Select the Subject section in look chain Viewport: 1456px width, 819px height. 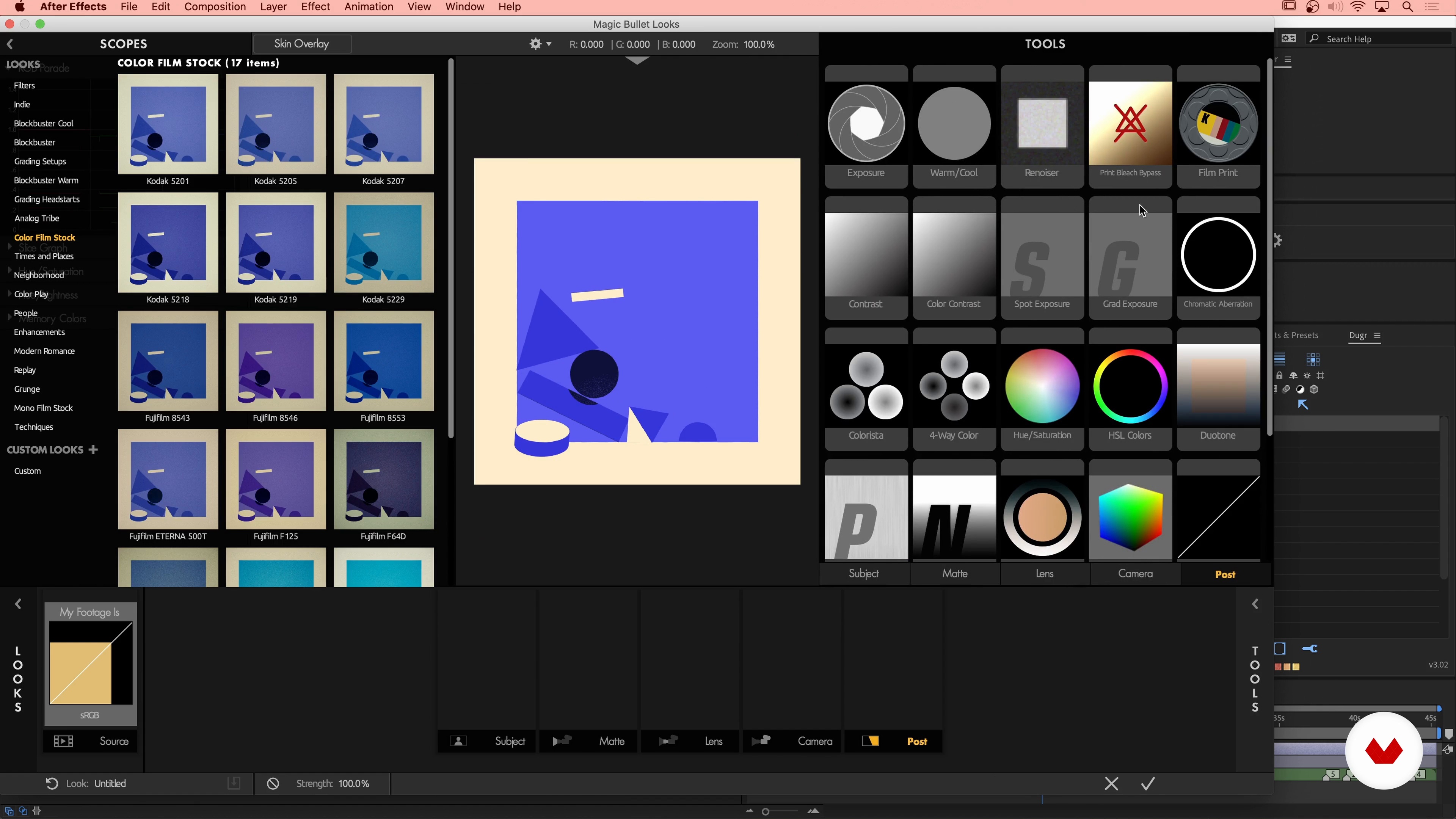click(x=486, y=741)
